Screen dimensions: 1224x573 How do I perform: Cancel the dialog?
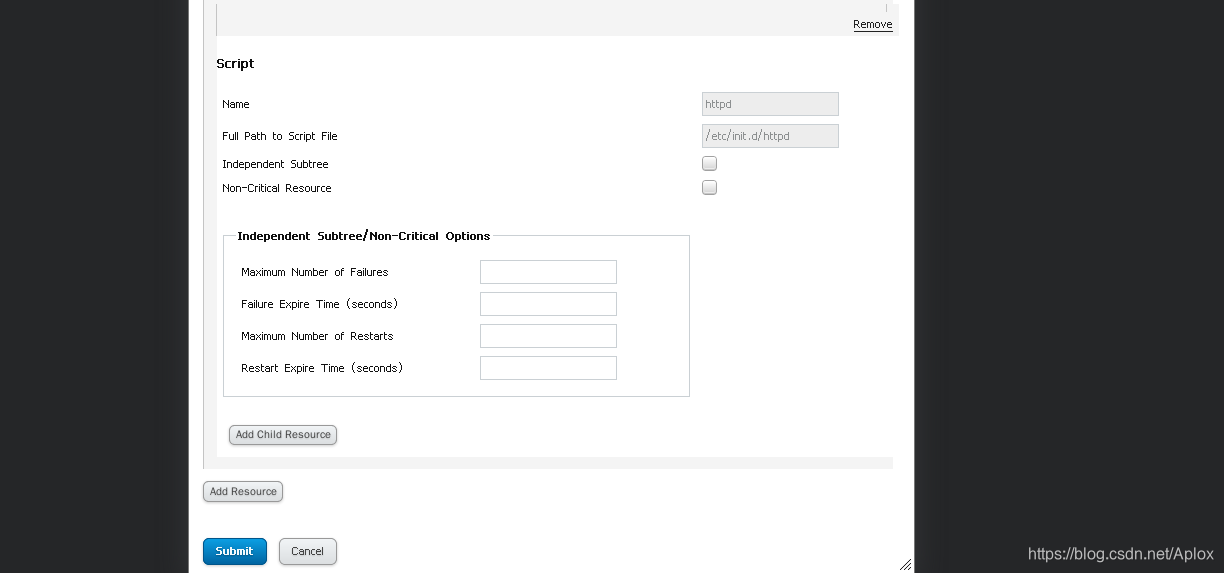[307, 551]
